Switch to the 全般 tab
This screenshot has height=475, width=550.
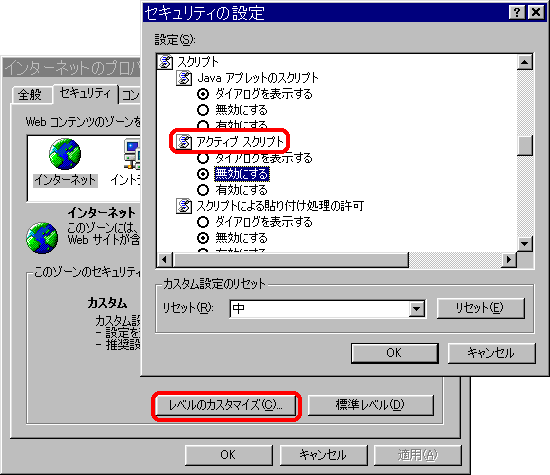click(30, 95)
